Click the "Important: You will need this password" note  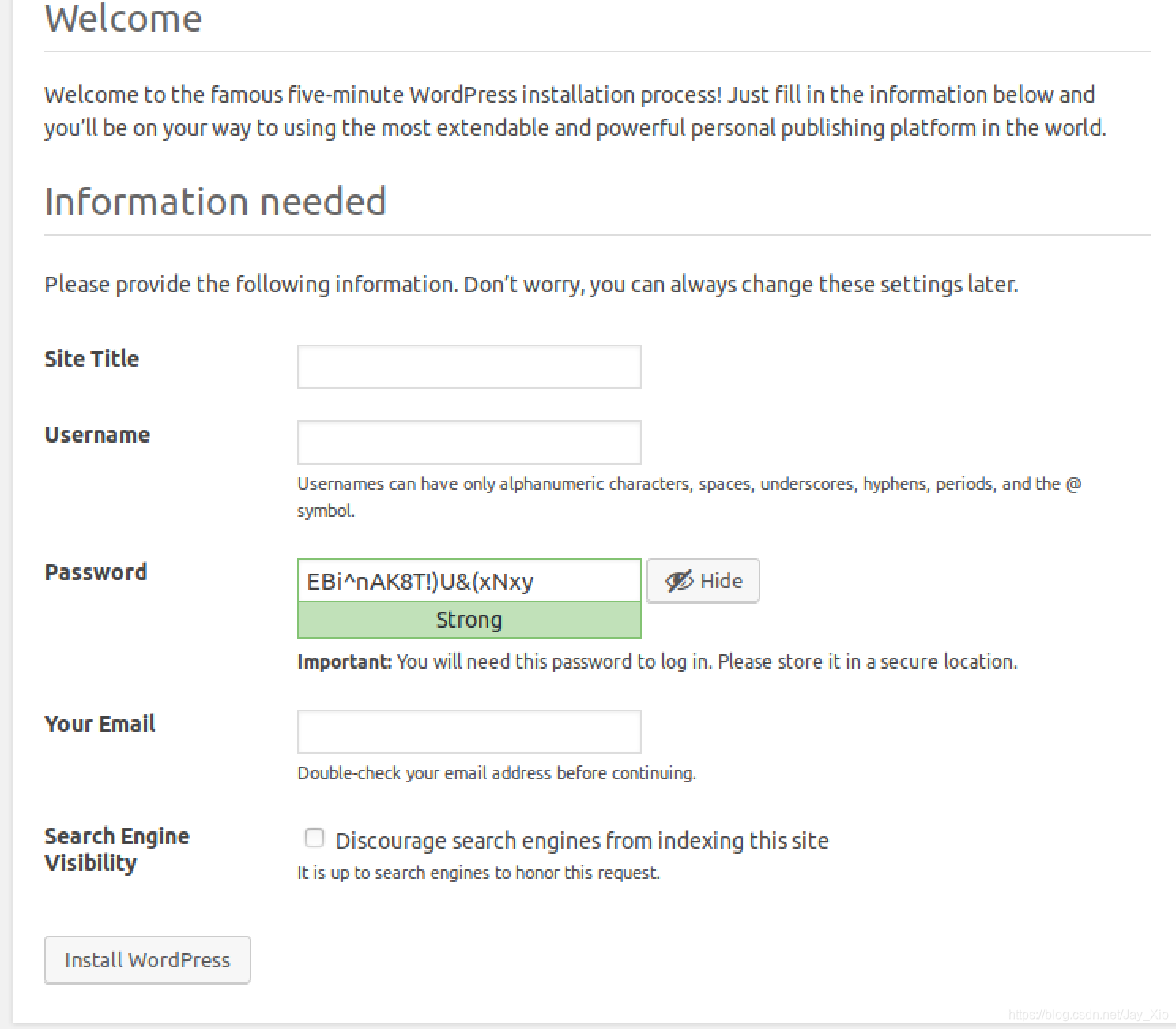(x=657, y=661)
